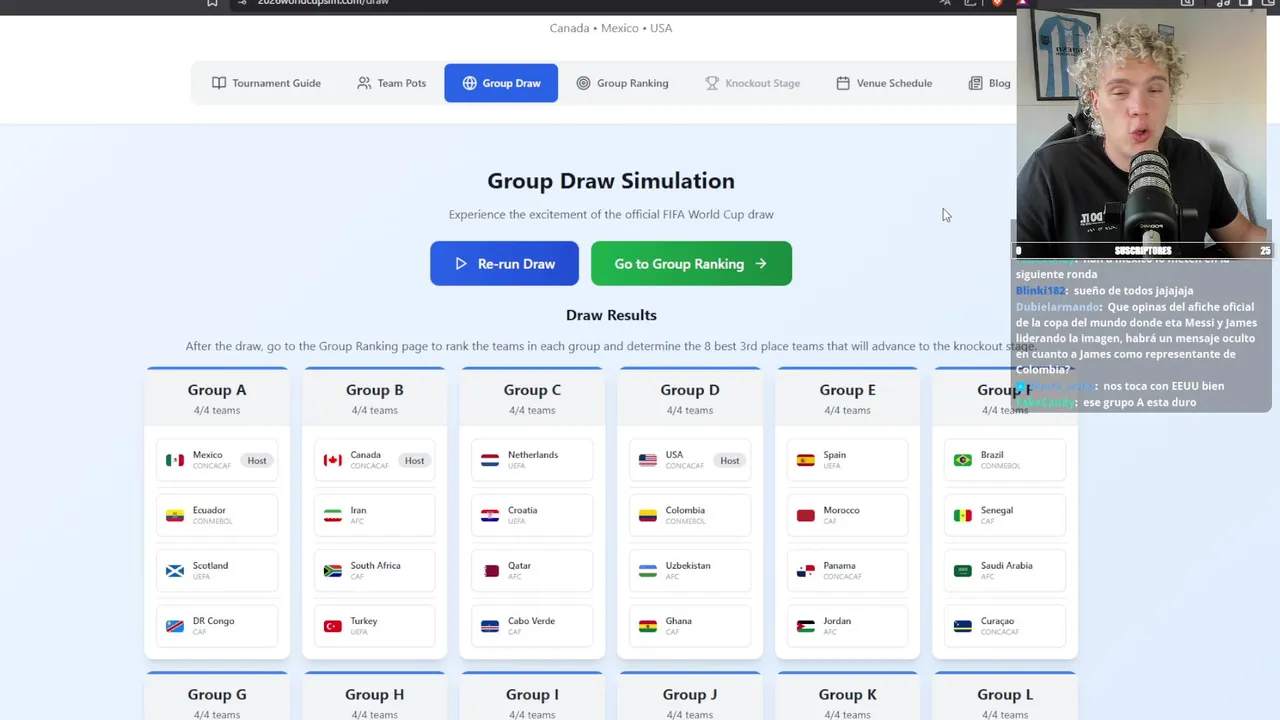The image size is (1280, 720).
Task: Click the target icon beside Group Ranking
Action: (x=583, y=83)
